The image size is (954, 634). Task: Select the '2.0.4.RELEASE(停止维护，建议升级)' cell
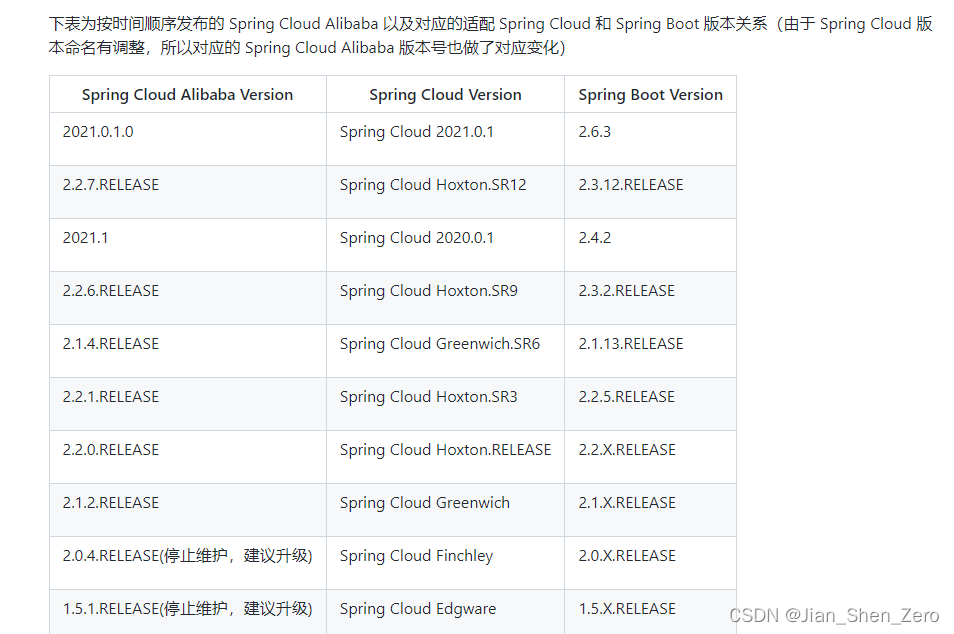coord(187,562)
